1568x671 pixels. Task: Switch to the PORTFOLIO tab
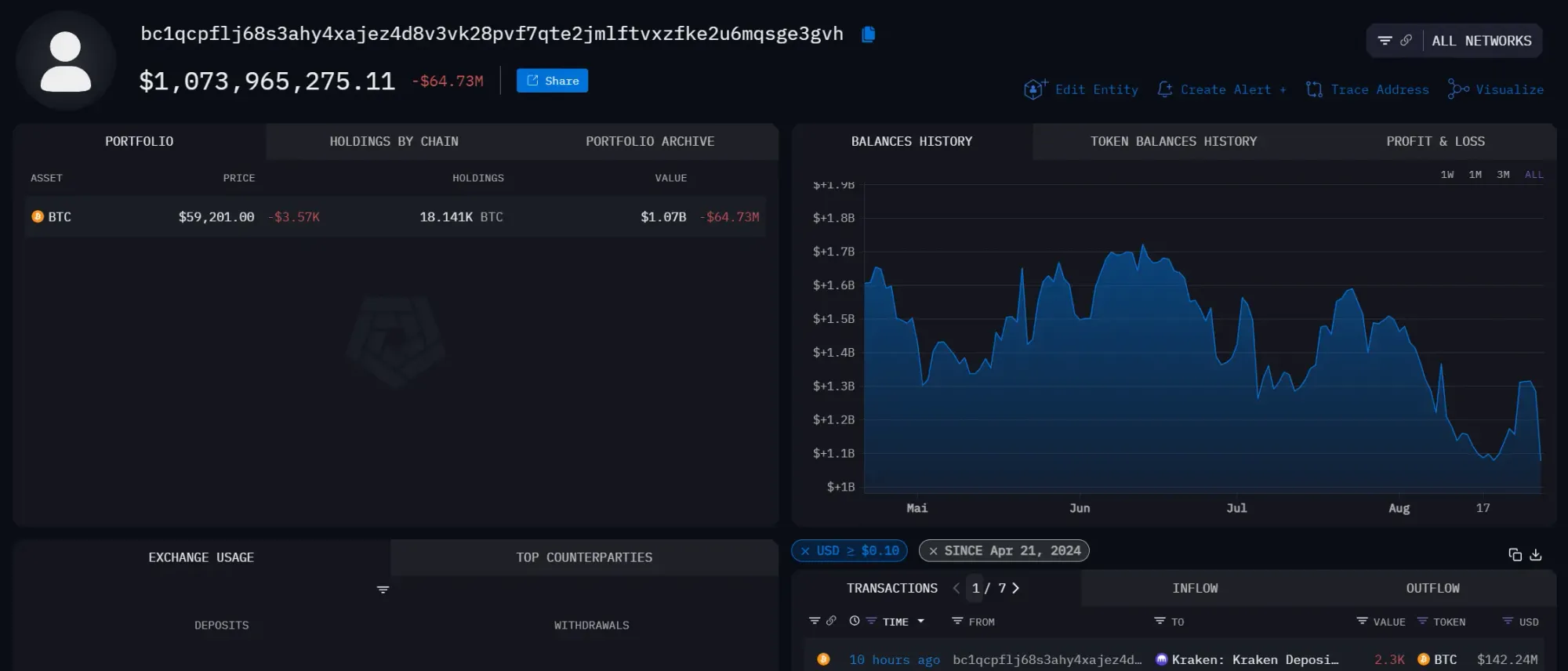point(140,141)
